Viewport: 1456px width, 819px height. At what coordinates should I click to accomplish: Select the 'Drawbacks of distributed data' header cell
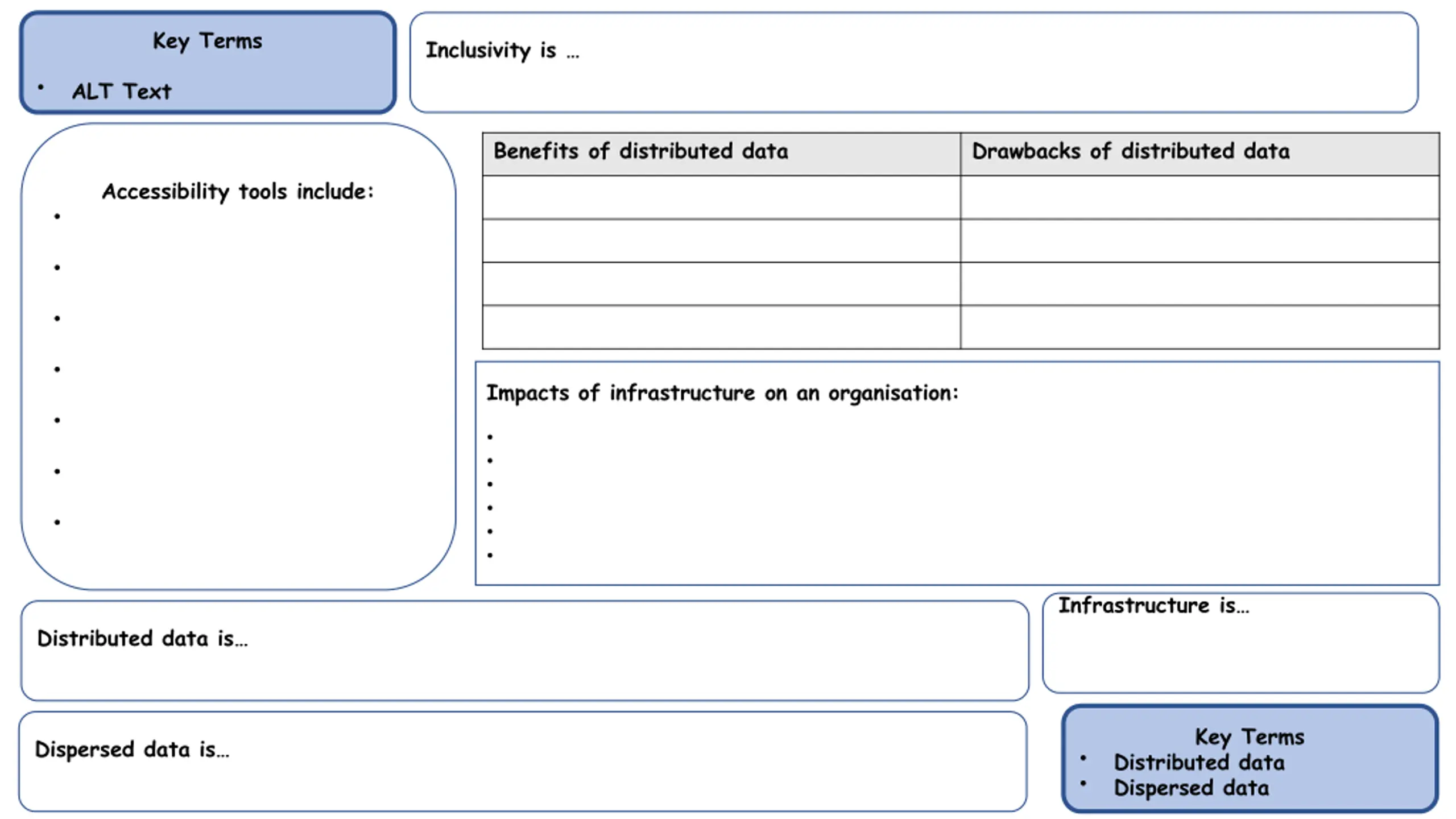pos(1200,154)
